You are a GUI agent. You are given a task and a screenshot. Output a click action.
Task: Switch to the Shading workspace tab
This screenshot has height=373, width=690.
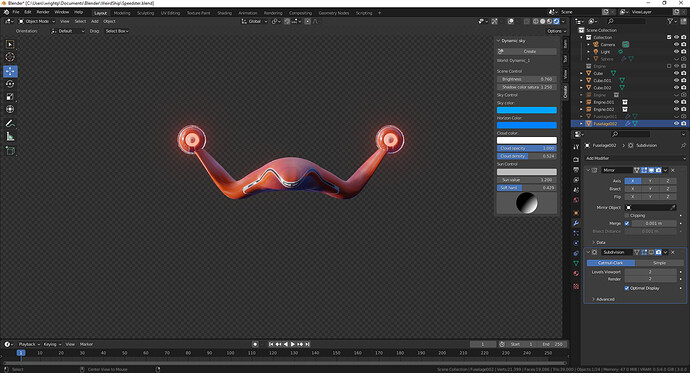click(224, 13)
